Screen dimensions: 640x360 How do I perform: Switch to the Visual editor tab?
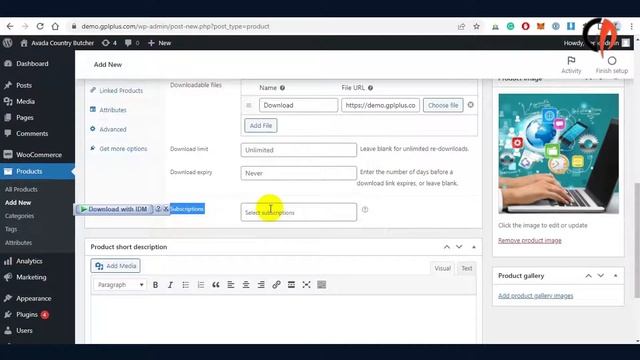point(442,268)
